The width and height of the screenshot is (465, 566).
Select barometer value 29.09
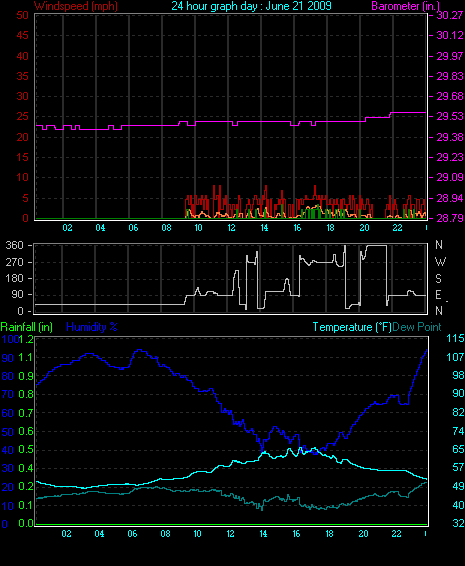(449, 177)
